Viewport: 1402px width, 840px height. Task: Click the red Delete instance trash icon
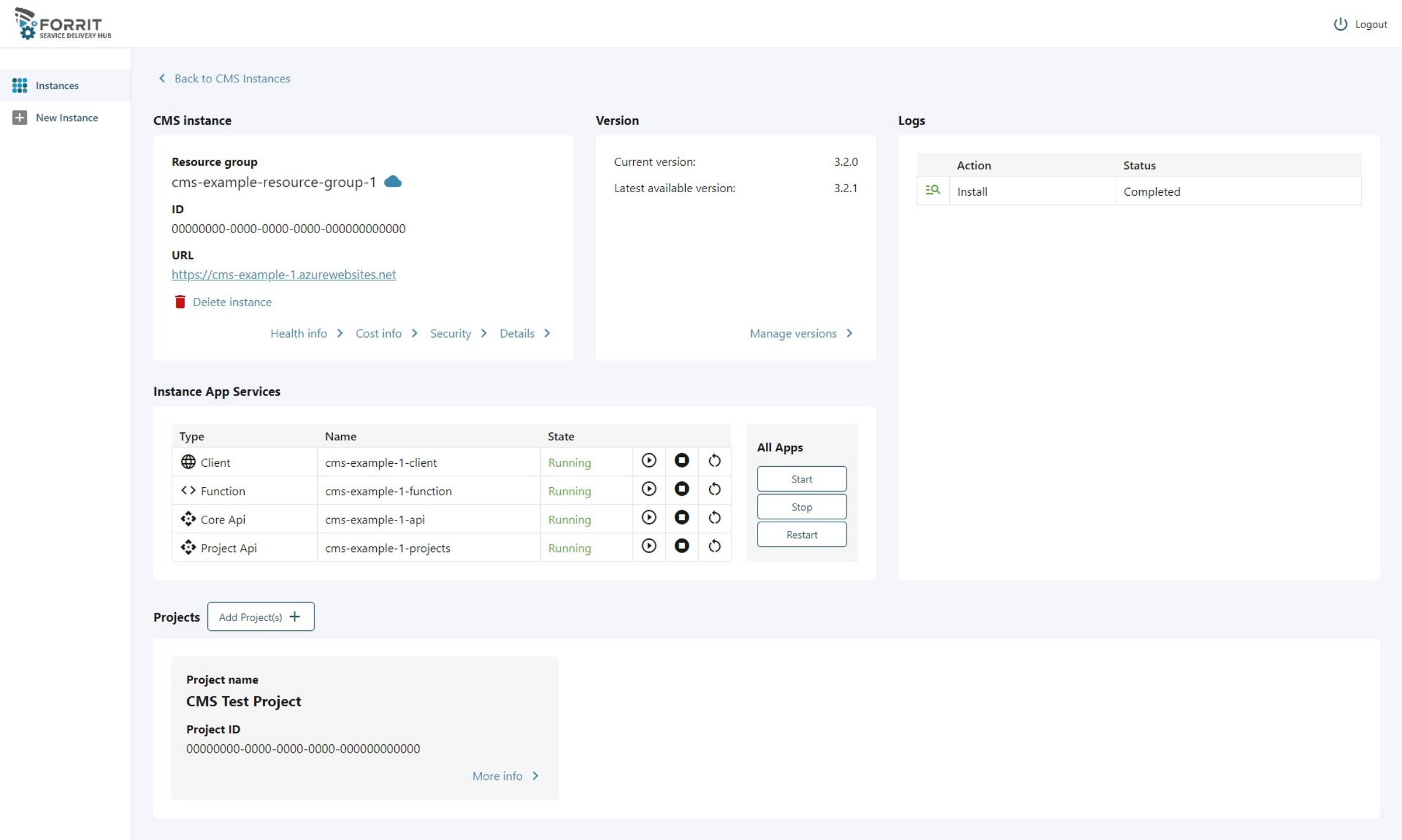click(180, 302)
